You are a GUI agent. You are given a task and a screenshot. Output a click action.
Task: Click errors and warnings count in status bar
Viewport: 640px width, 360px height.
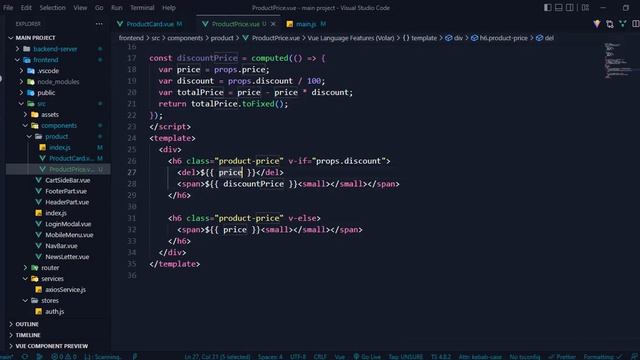point(64,356)
